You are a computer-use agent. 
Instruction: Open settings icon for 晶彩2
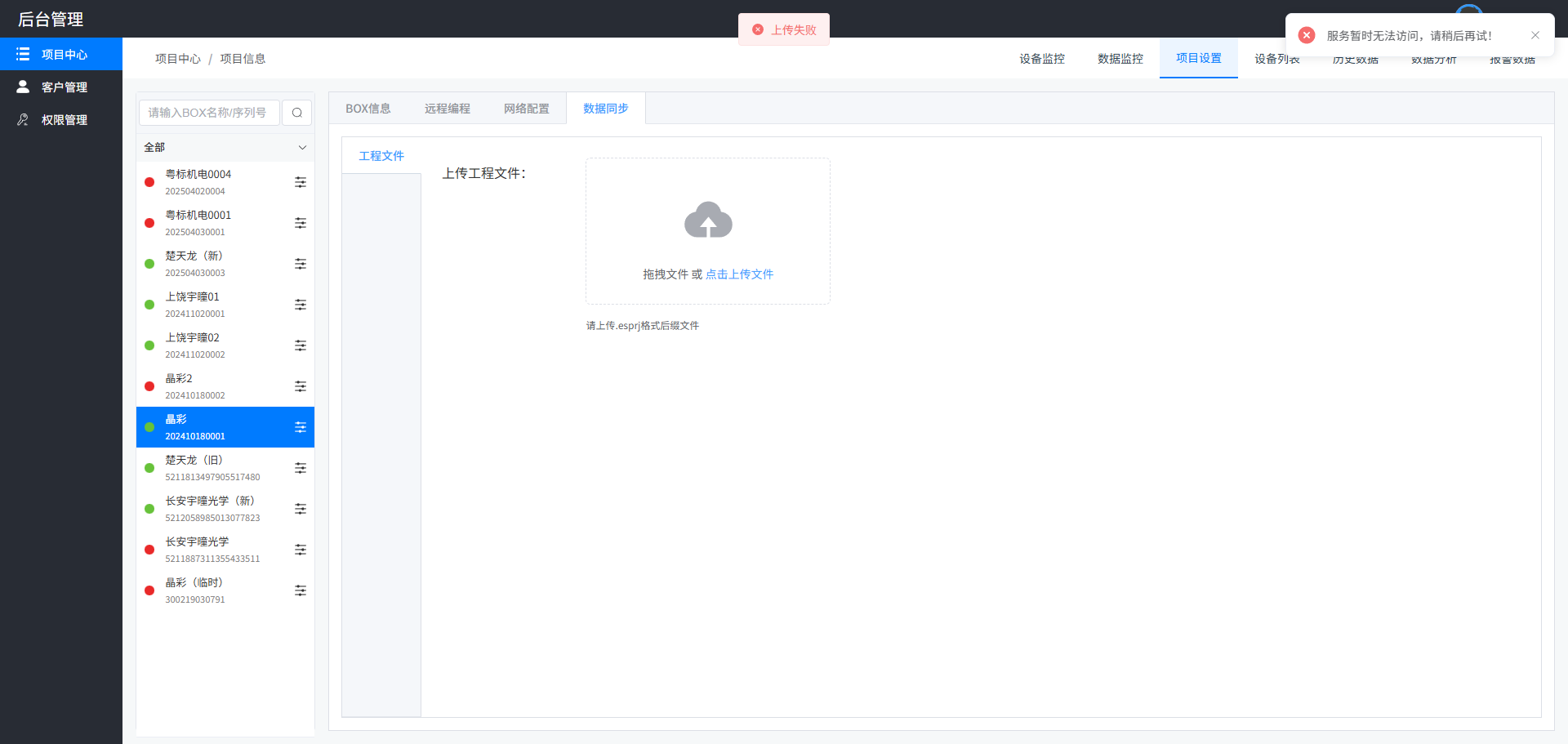pos(301,386)
